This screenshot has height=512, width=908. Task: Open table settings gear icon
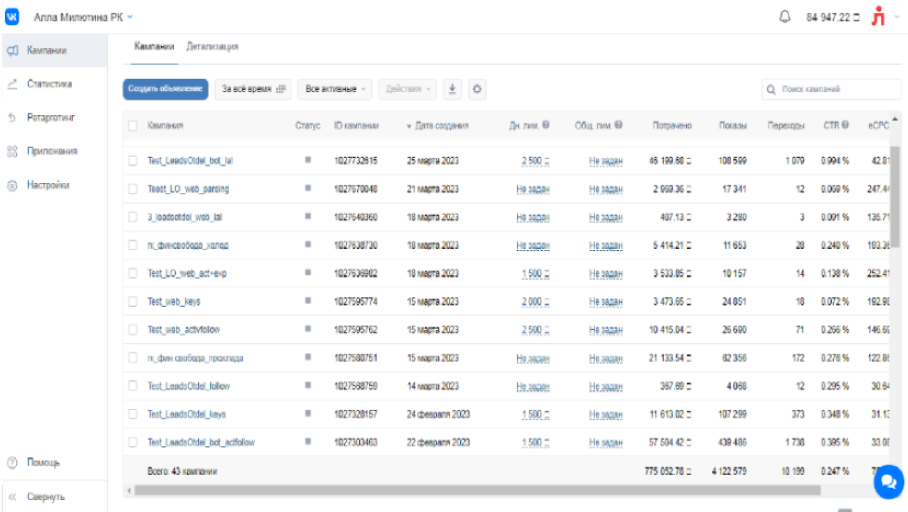click(x=477, y=89)
